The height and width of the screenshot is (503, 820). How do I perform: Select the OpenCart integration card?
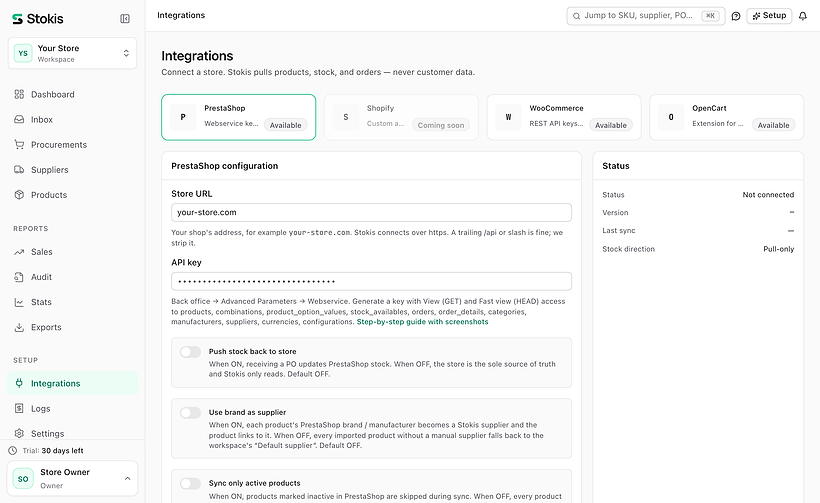click(726, 117)
